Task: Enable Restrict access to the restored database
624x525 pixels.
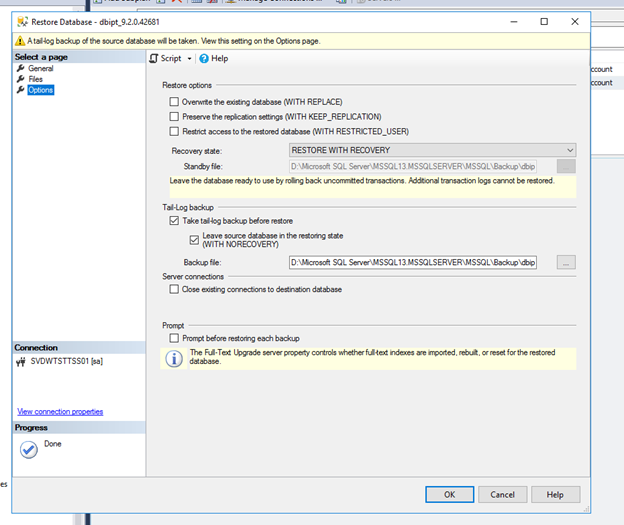Action: pos(174,131)
